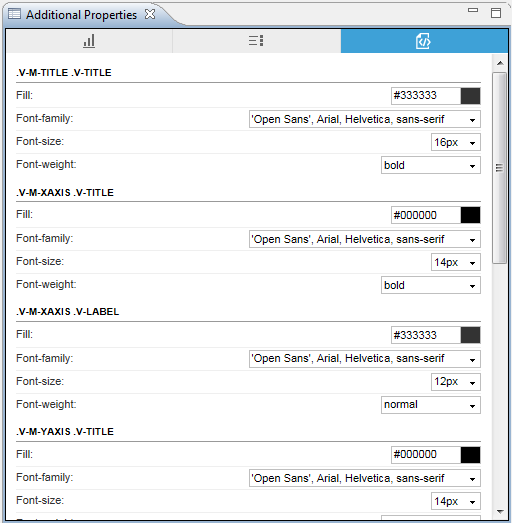Image resolution: width=512 pixels, height=523 pixels.
Task: Click the scroll-down arrow in the panel
Action: [500, 511]
